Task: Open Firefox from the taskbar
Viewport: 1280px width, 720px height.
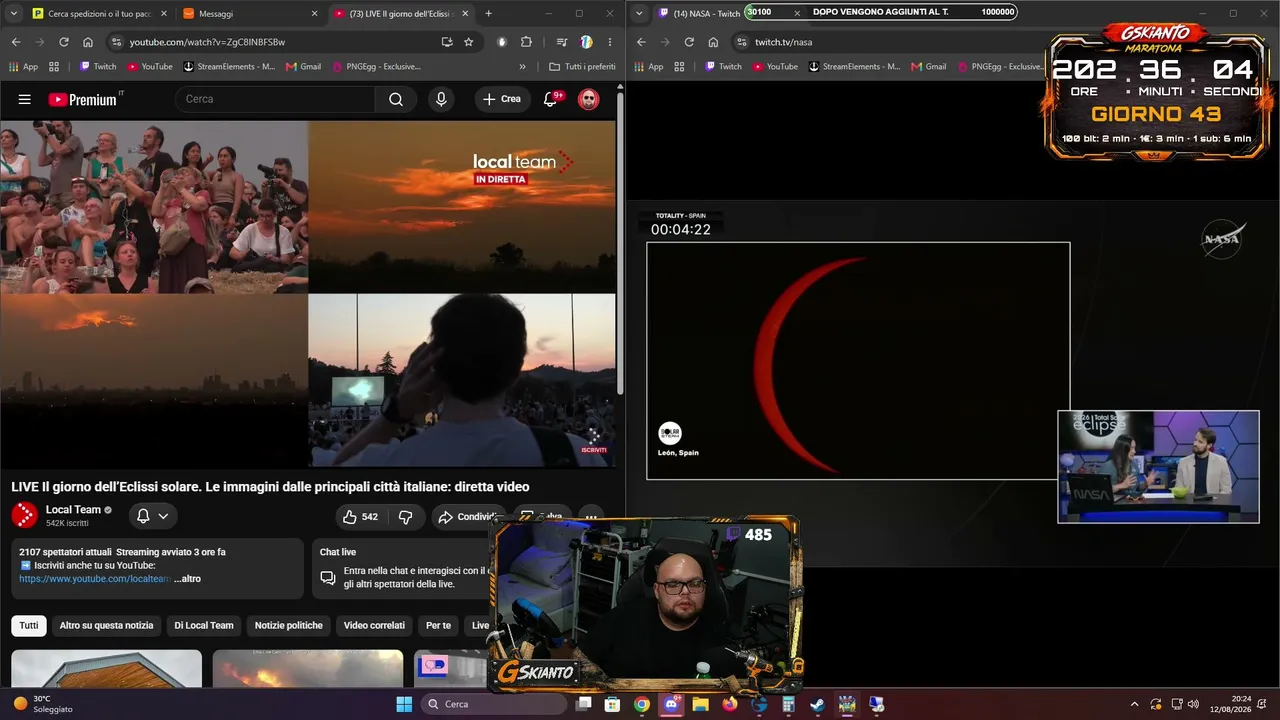Action: point(730,704)
